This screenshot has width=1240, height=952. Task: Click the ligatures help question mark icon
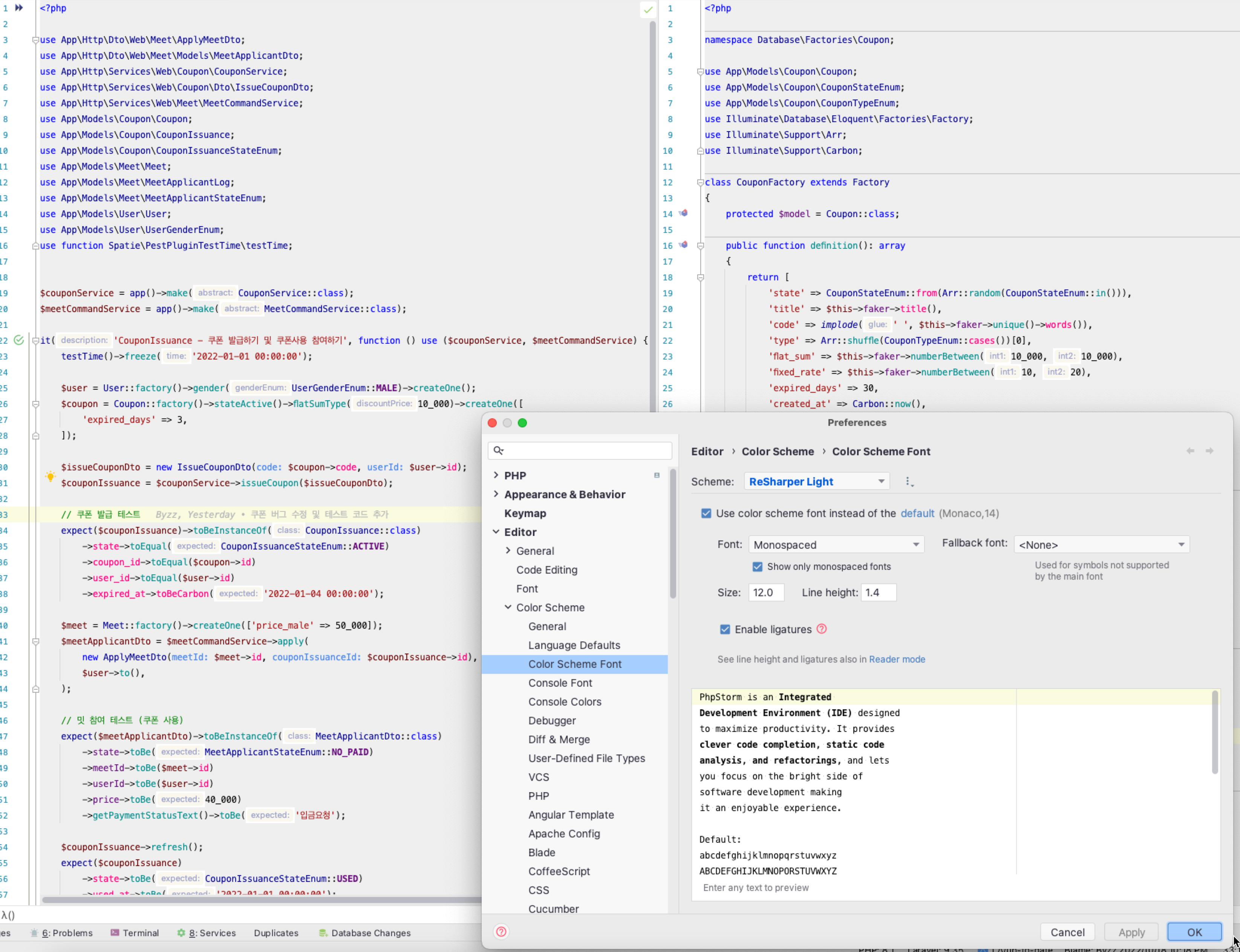click(x=821, y=629)
